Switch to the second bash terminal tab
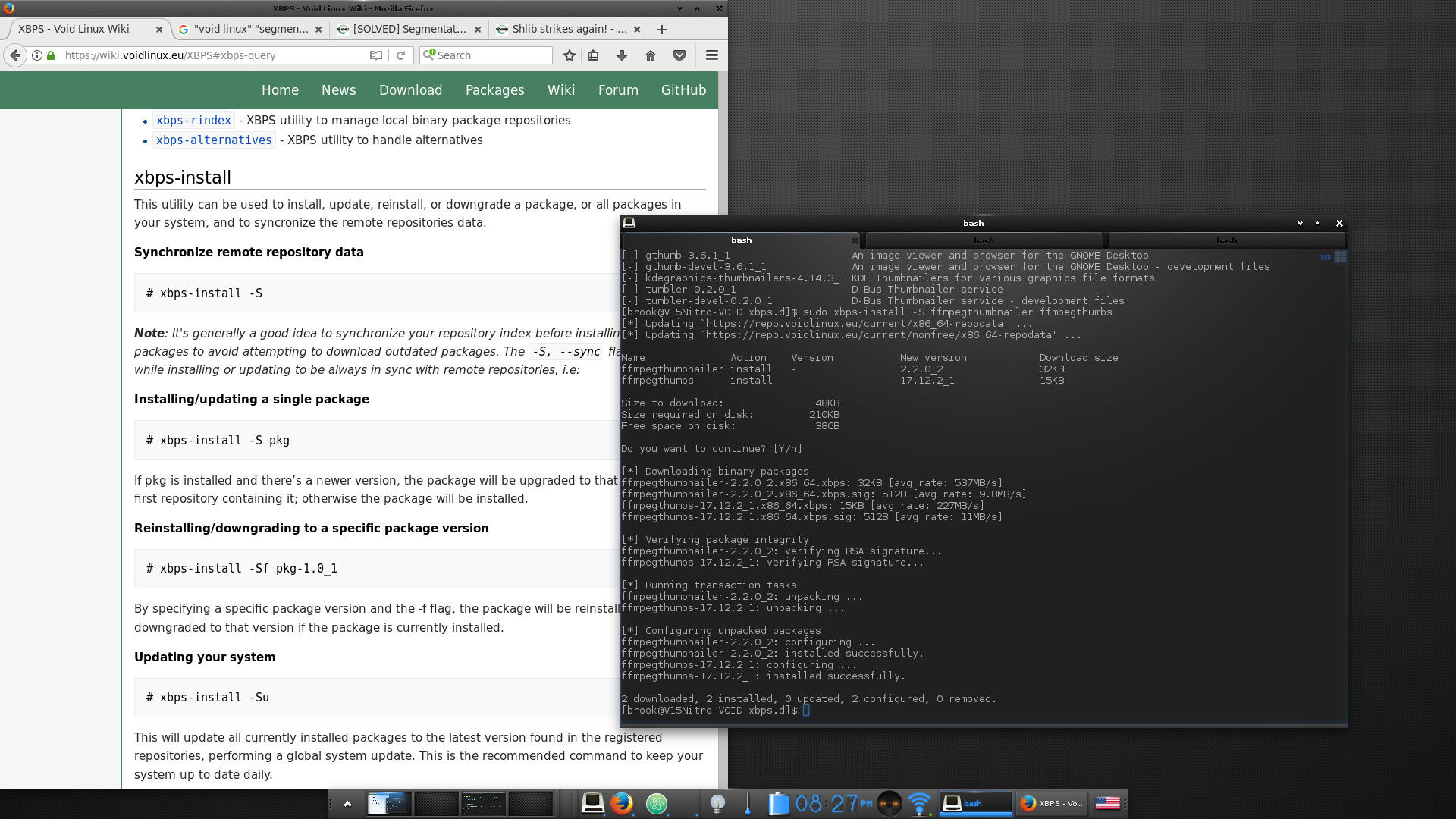The image size is (1456, 819). click(984, 240)
